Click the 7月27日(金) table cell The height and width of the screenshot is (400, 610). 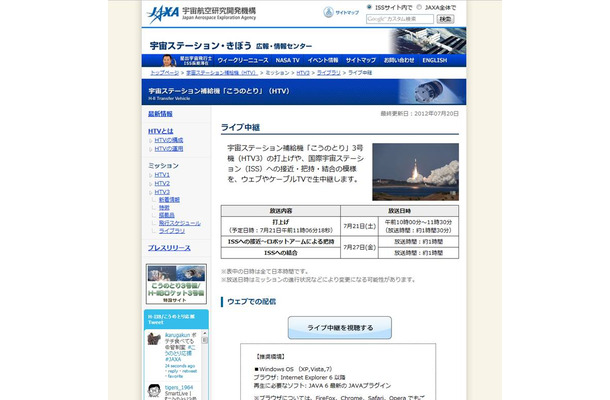tap(359, 247)
